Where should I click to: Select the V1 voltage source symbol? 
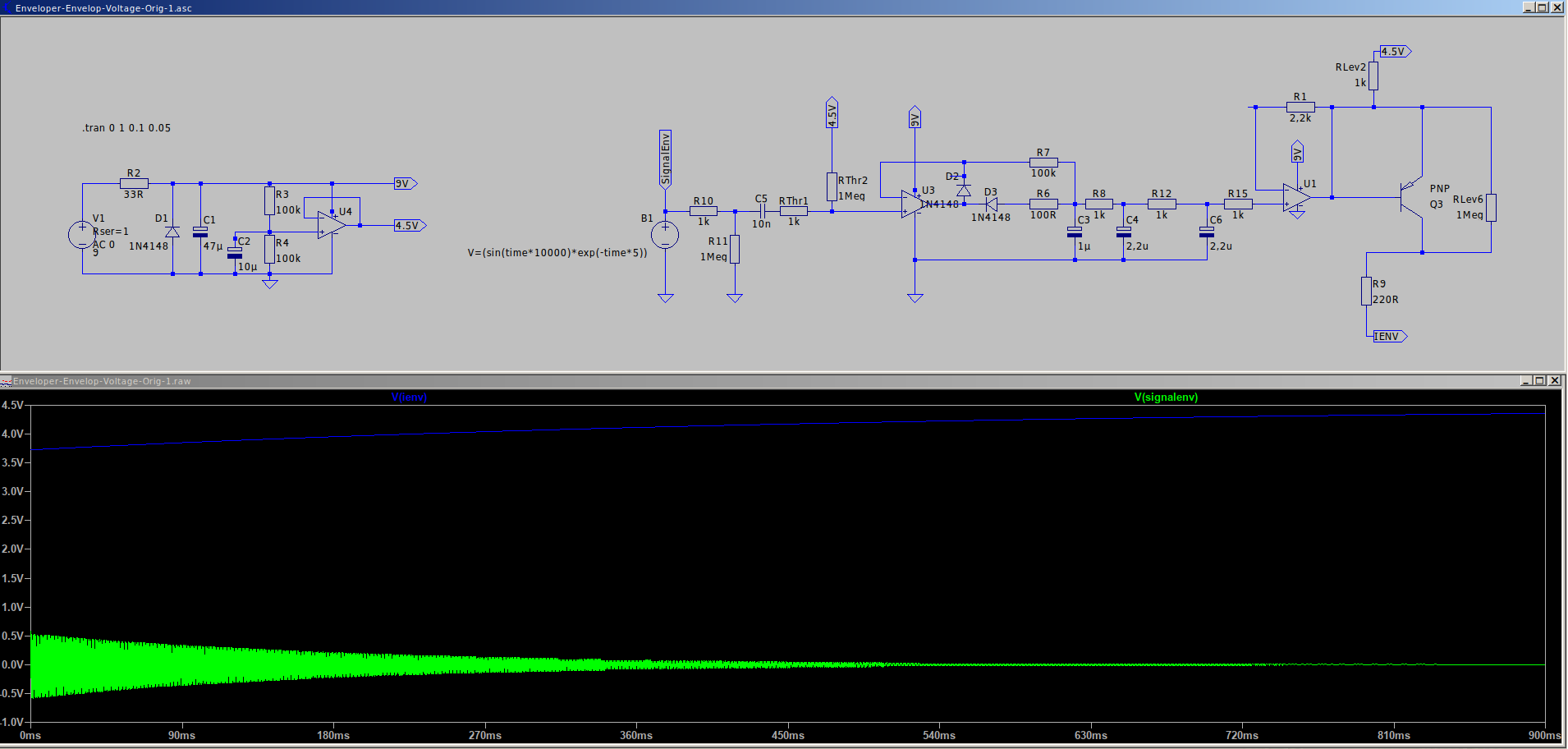[82, 235]
